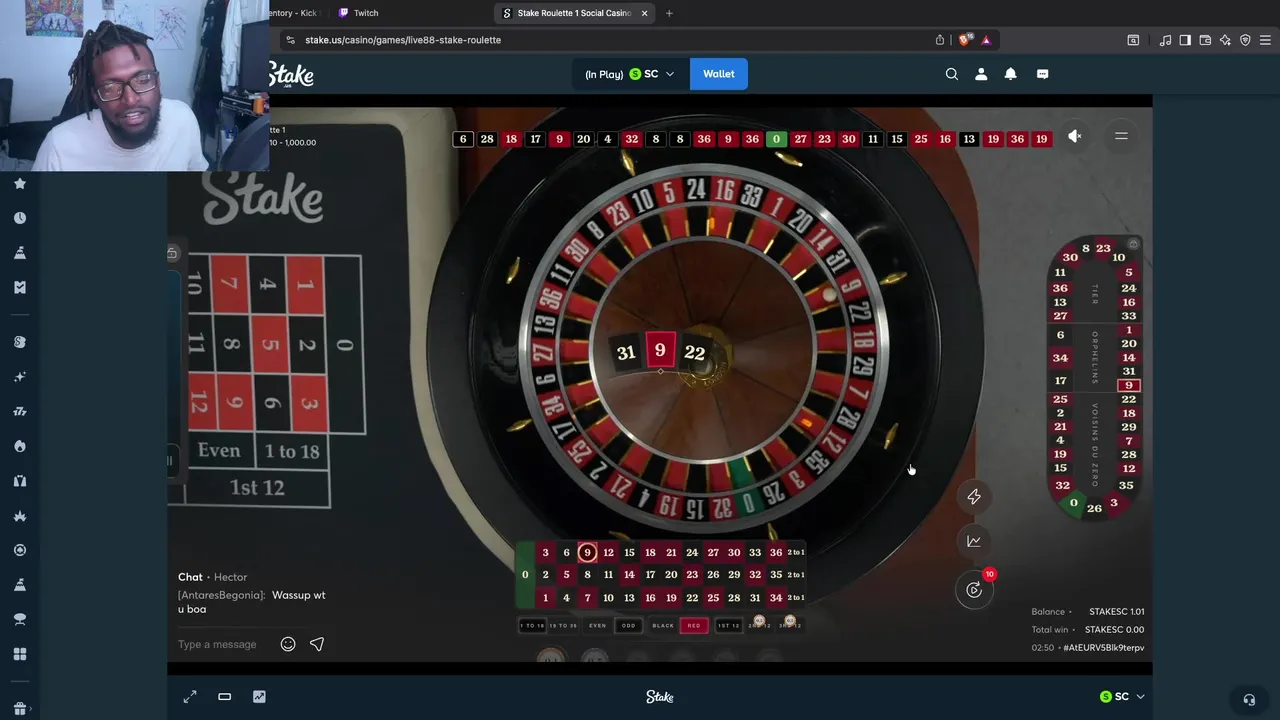Open the live support headset icon
The image size is (1280, 720).
pyautogui.click(x=1249, y=700)
